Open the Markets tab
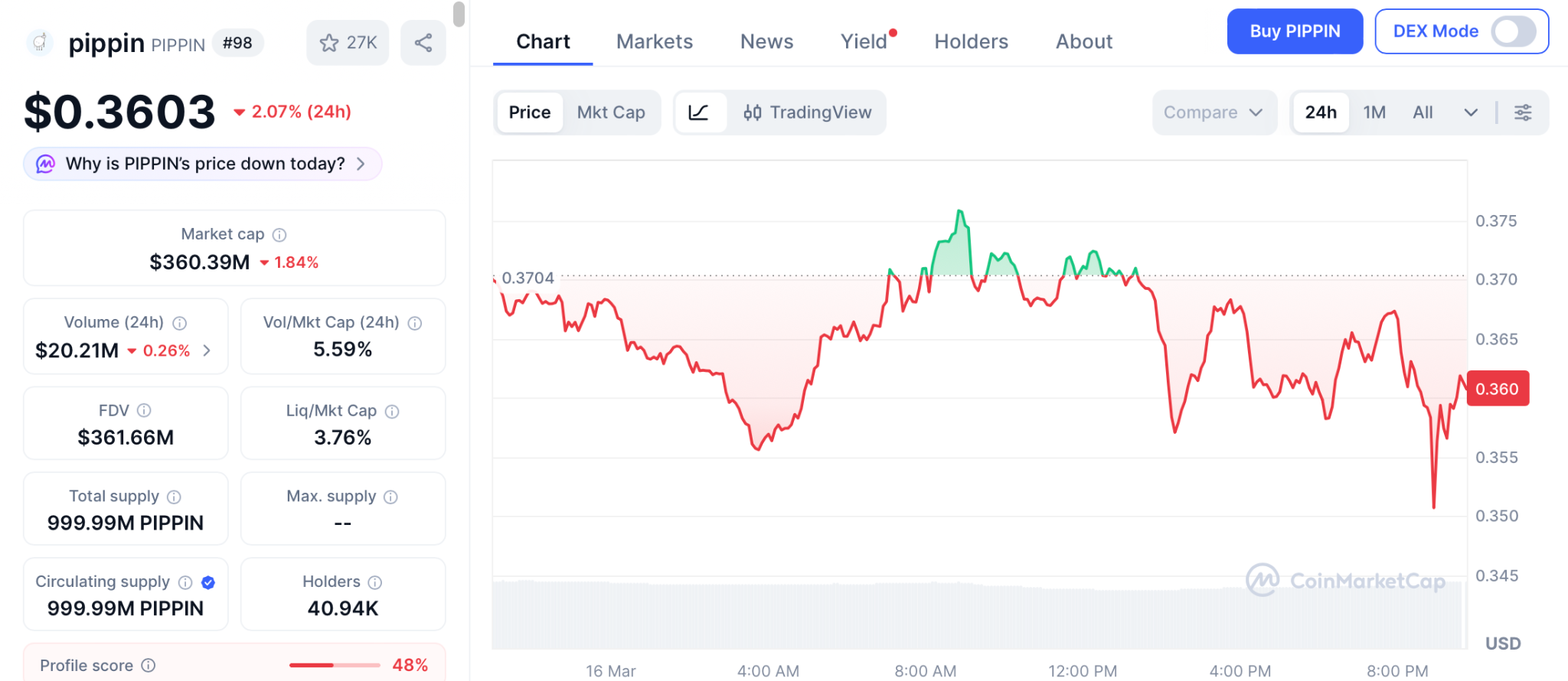Image resolution: width=1568 pixels, height=681 pixels. pyautogui.click(x=655, y=41)
